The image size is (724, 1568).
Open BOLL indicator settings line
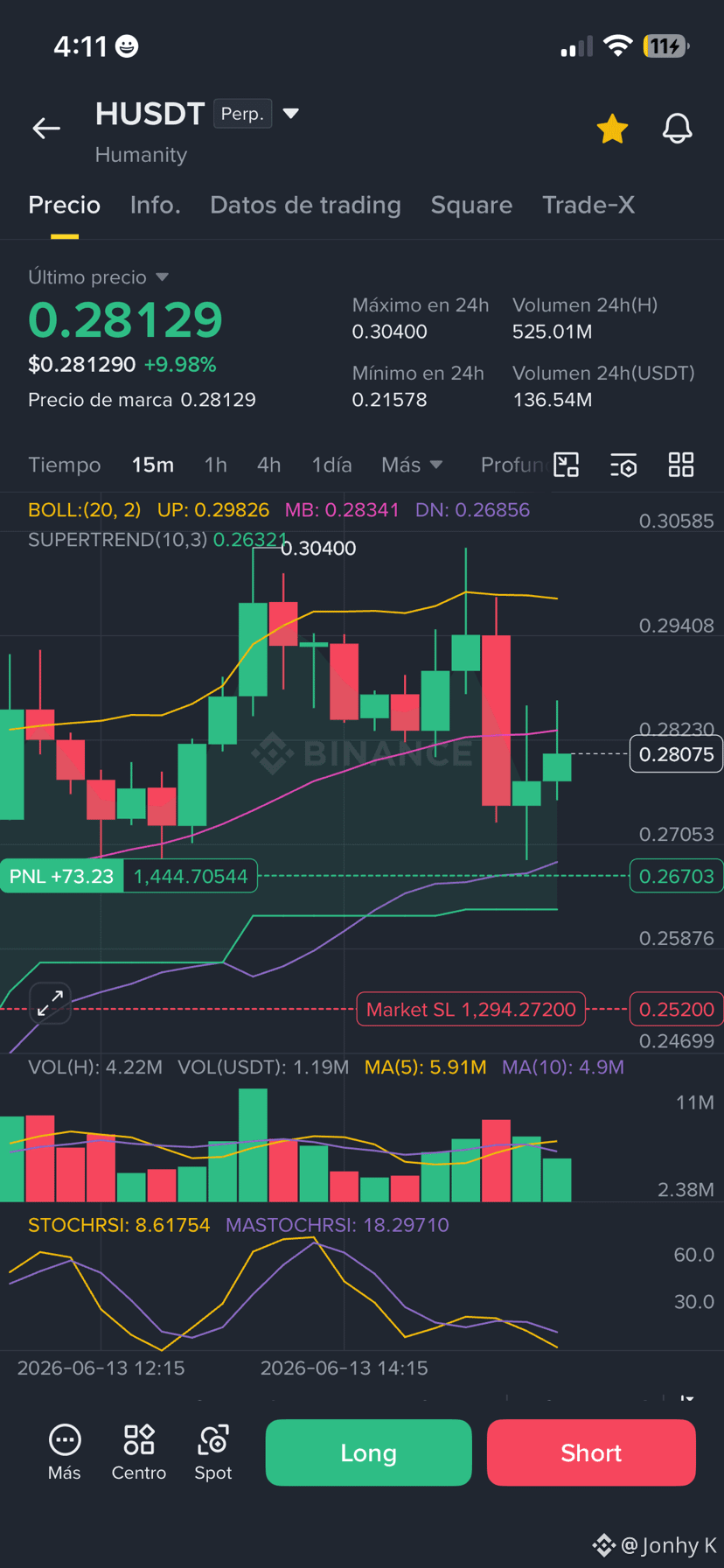tap(279, 510)
